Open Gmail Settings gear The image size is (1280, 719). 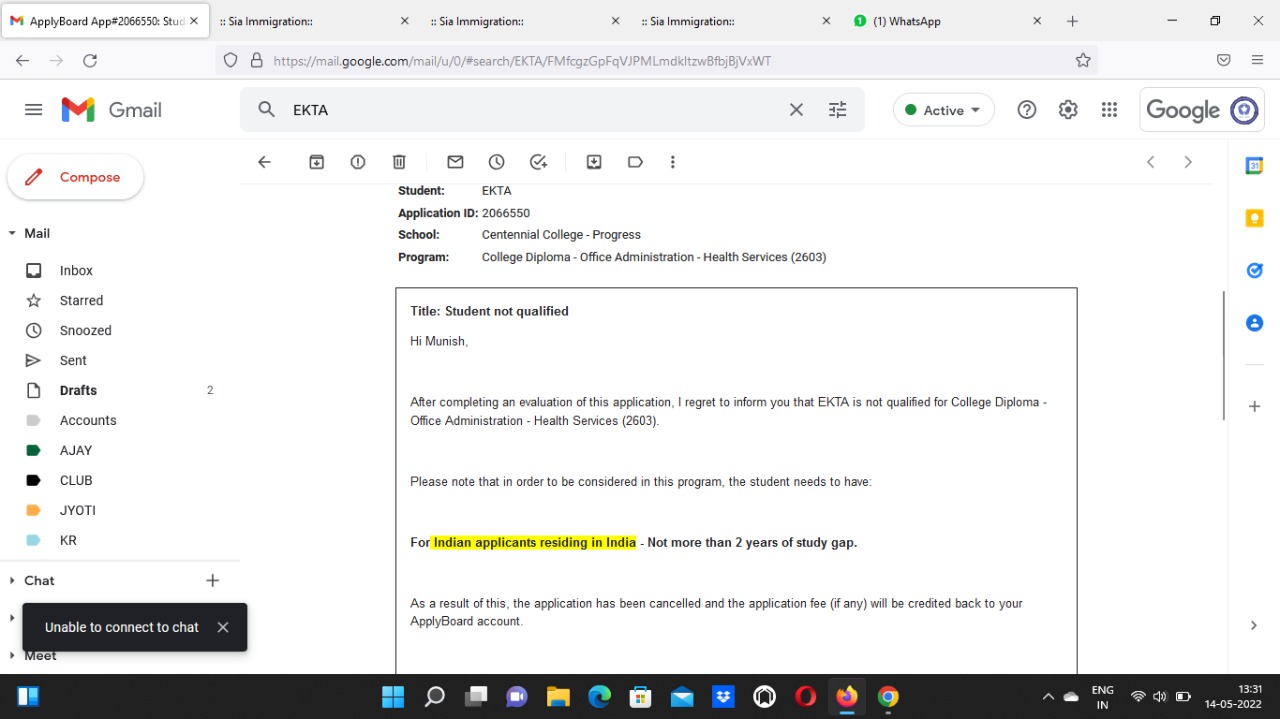1068,110
